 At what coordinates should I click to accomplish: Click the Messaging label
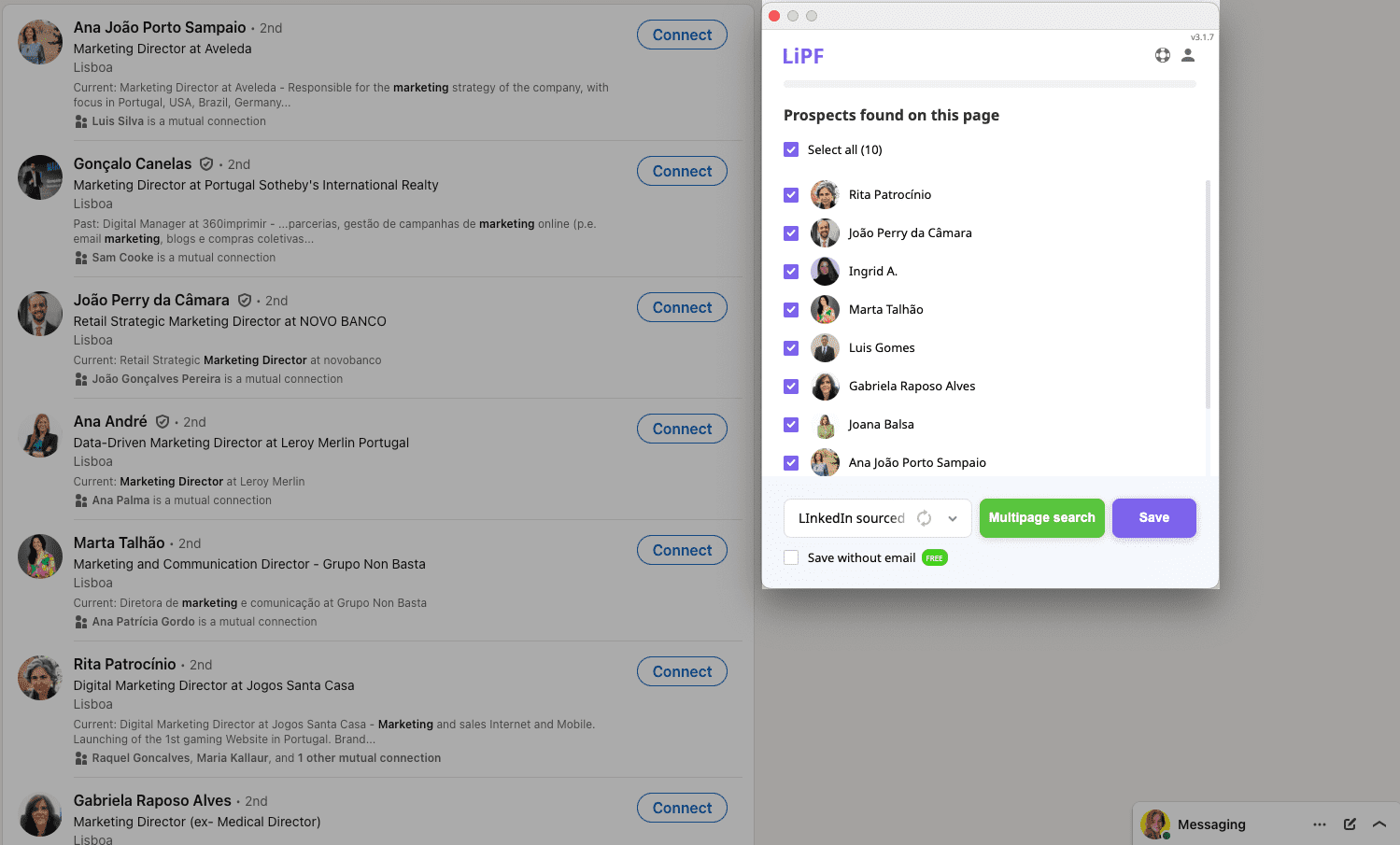(x=1211, y=824)
